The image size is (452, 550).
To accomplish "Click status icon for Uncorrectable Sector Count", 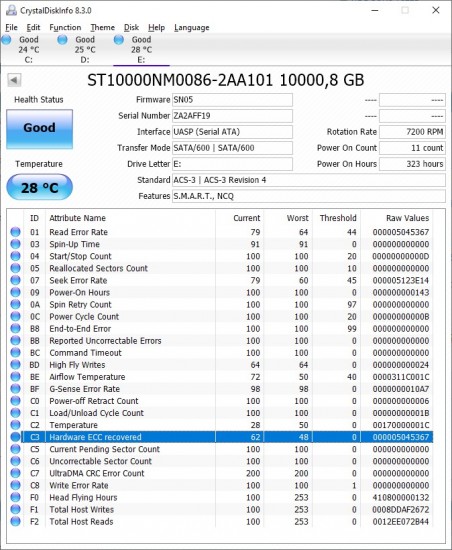I will pyautogui.click(x=15, y=461).
